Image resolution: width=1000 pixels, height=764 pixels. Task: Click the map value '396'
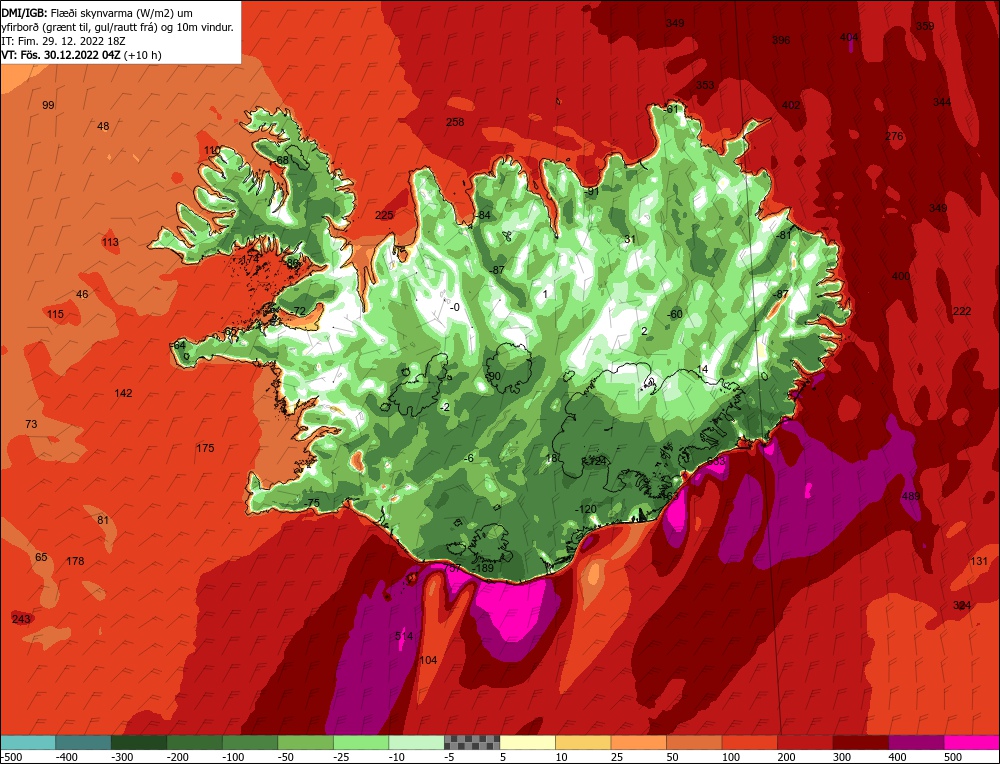pos(781,40)
